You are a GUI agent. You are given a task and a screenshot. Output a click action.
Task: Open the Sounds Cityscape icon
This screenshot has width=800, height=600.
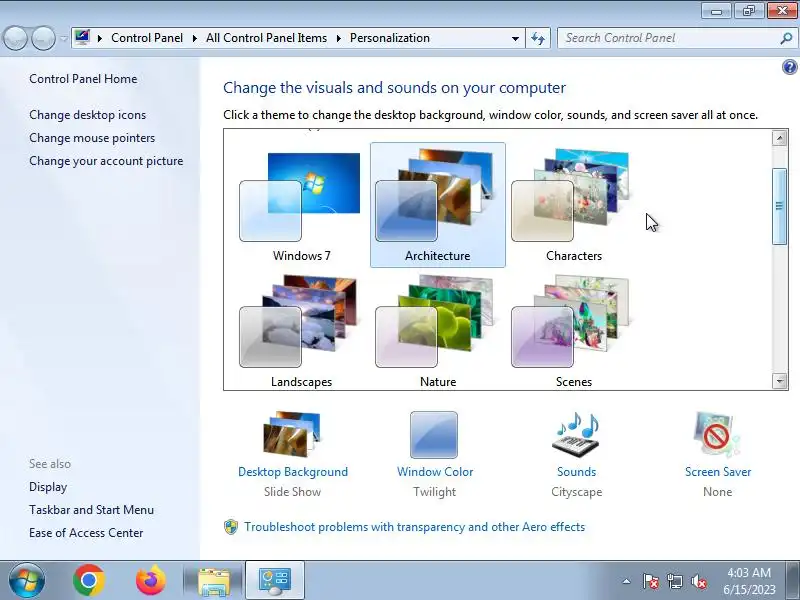577,434
